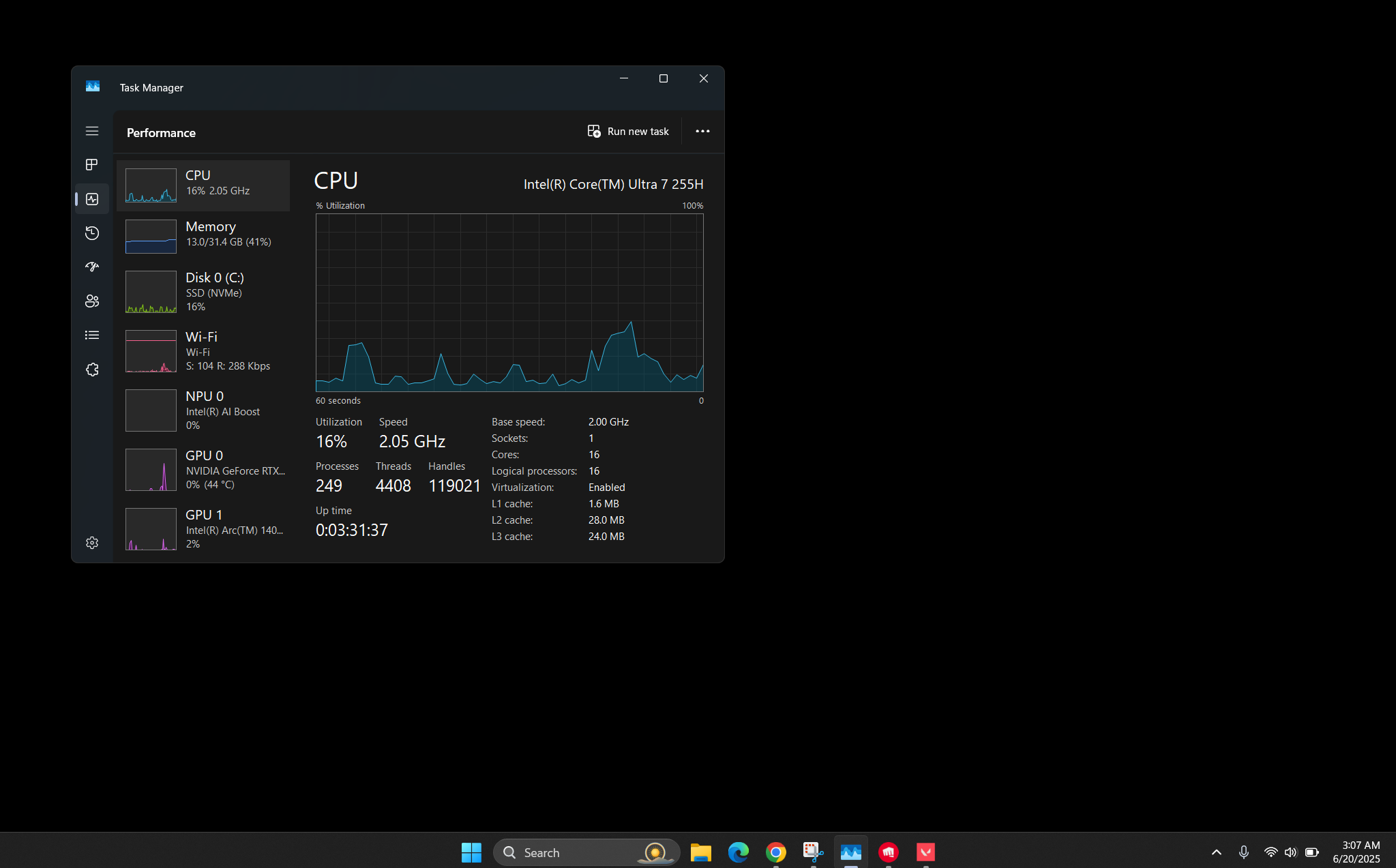Click Run new task button
Screen dimensions: 1396x868
(x=628, y=131)
